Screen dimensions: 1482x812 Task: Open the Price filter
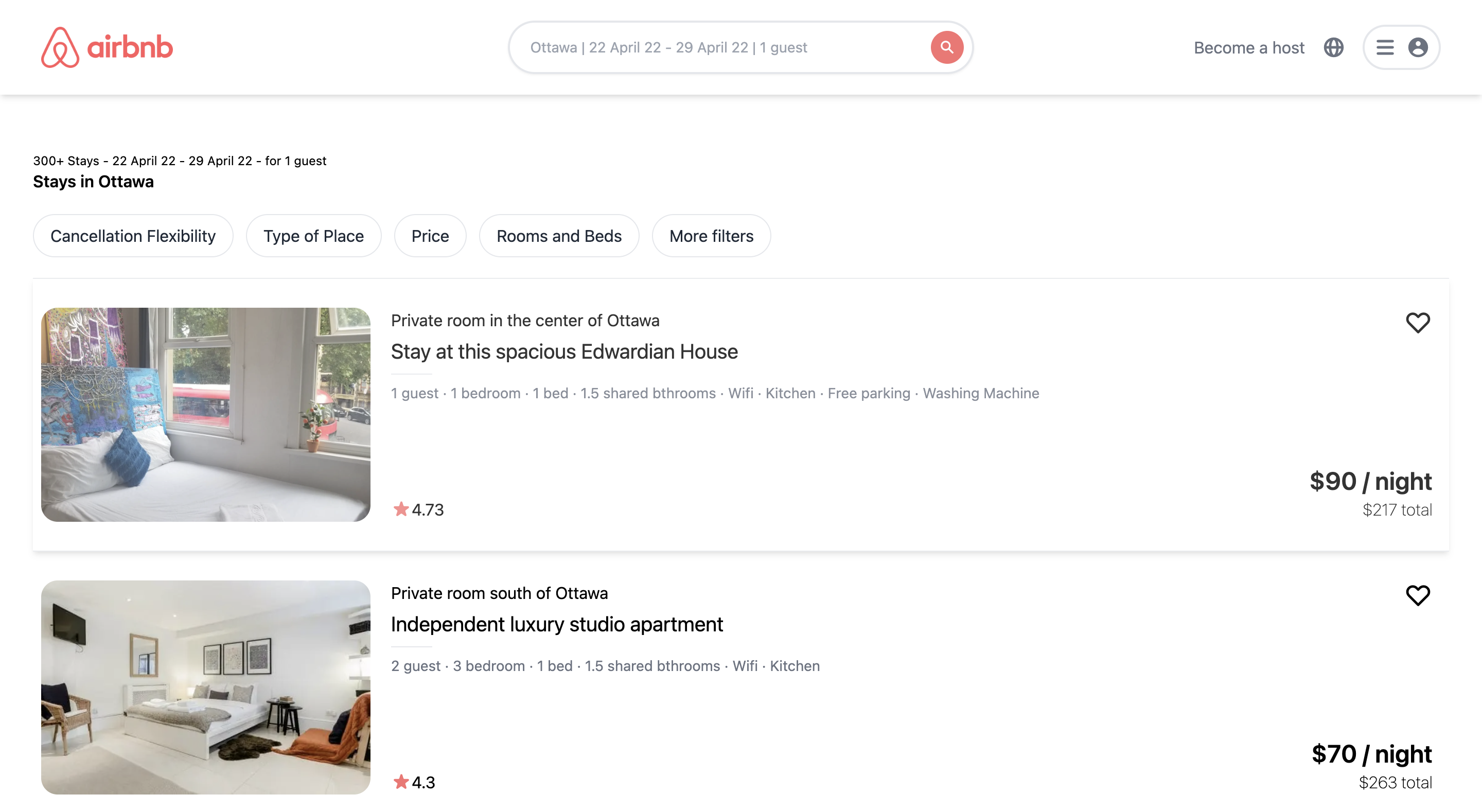430,236
